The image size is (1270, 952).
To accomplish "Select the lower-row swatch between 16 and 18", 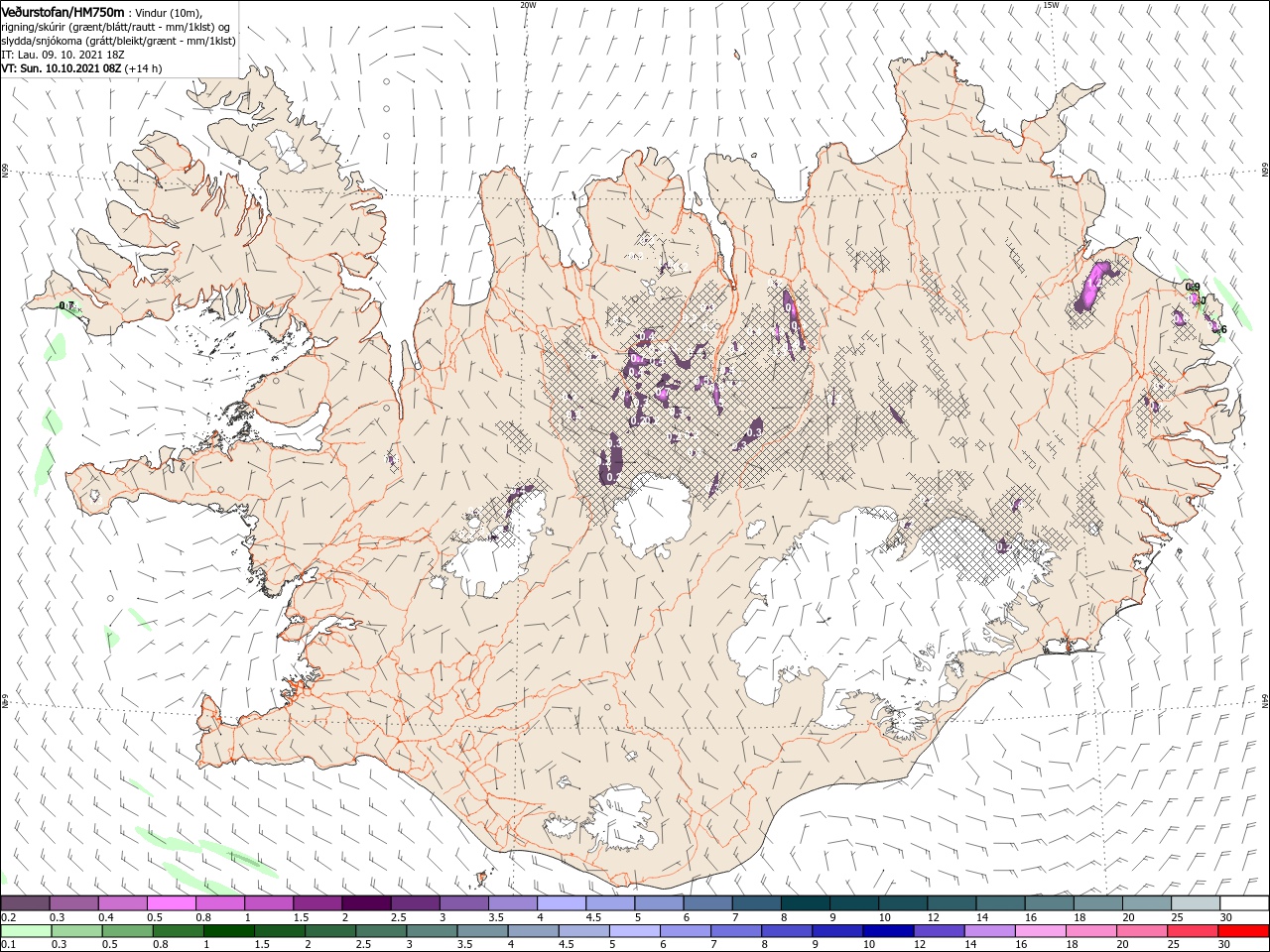I will click(1041, 931).
